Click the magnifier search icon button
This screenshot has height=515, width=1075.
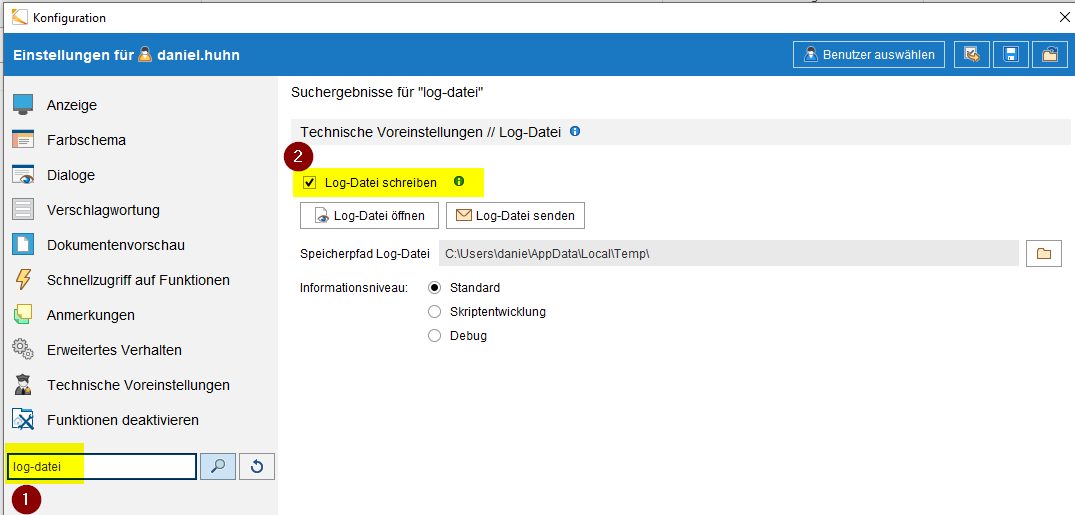click(x=218, y=466)
